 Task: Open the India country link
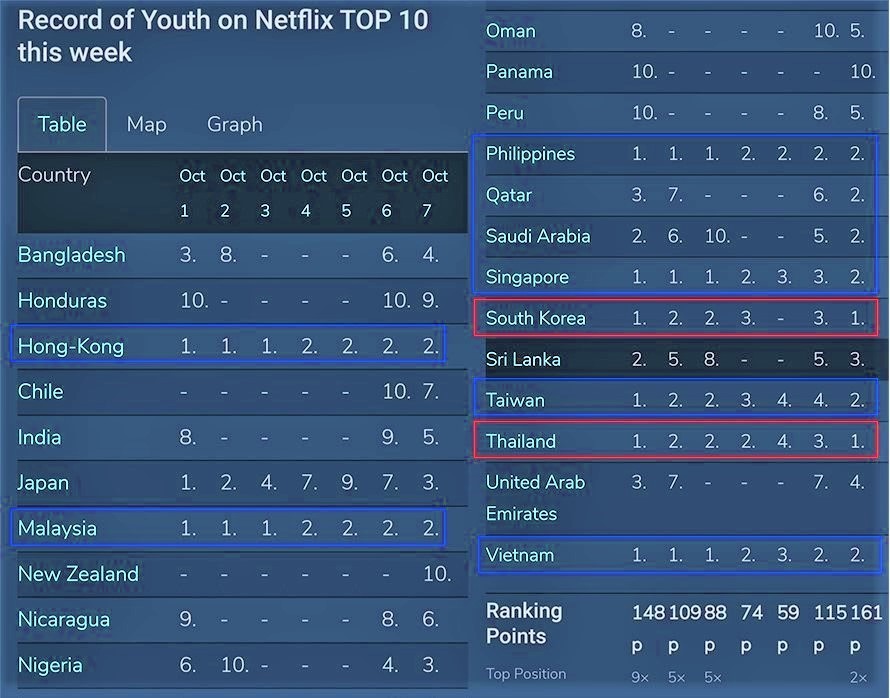coord(39,437)
